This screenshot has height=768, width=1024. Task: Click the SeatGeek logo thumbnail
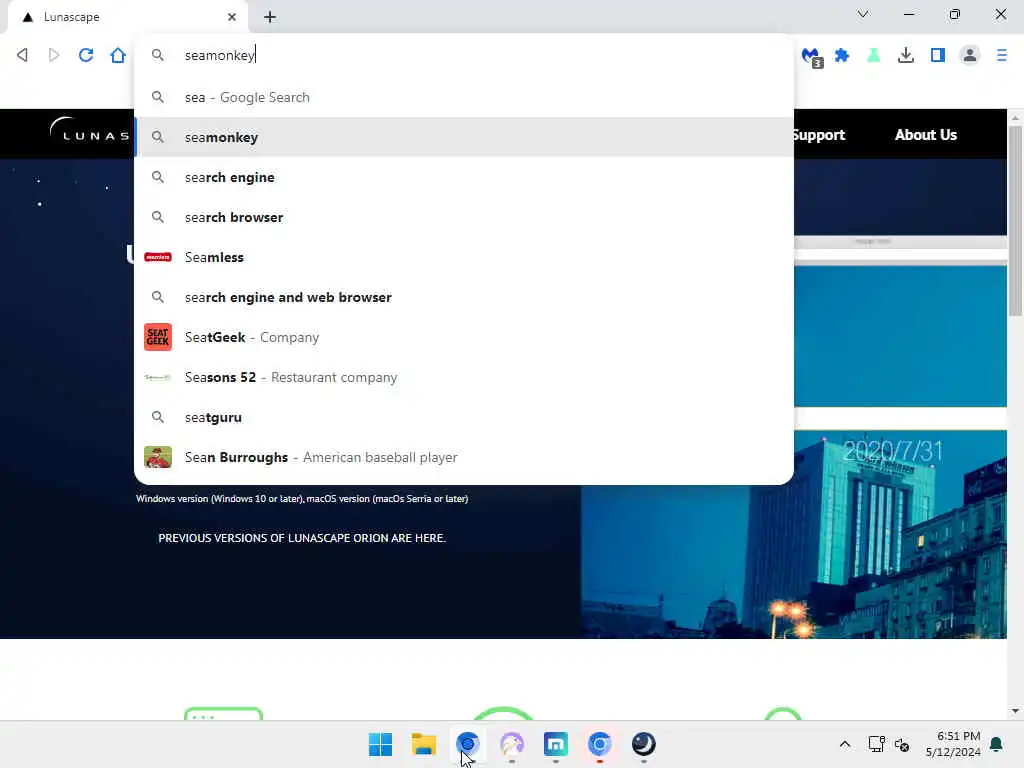(x=157, y=337)
